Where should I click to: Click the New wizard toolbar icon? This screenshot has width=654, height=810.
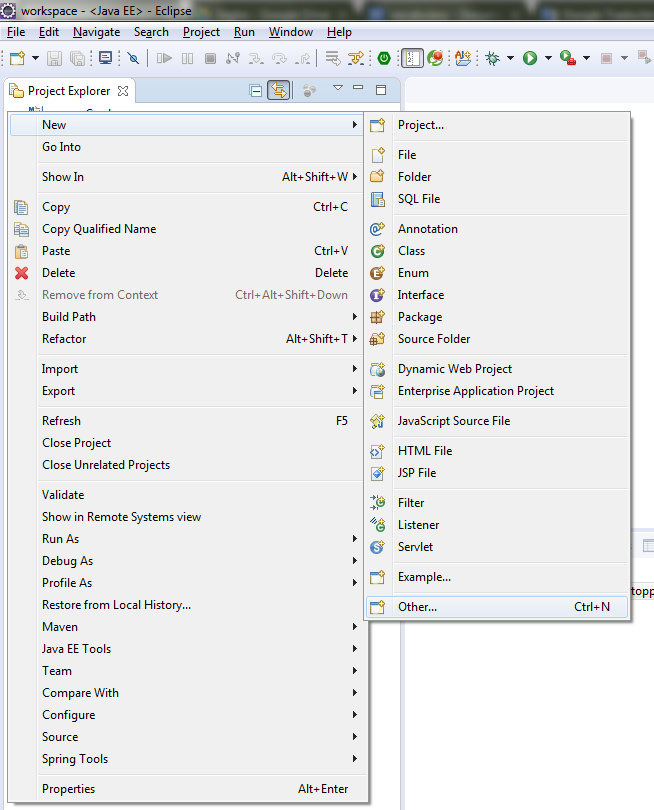point(18,58)
